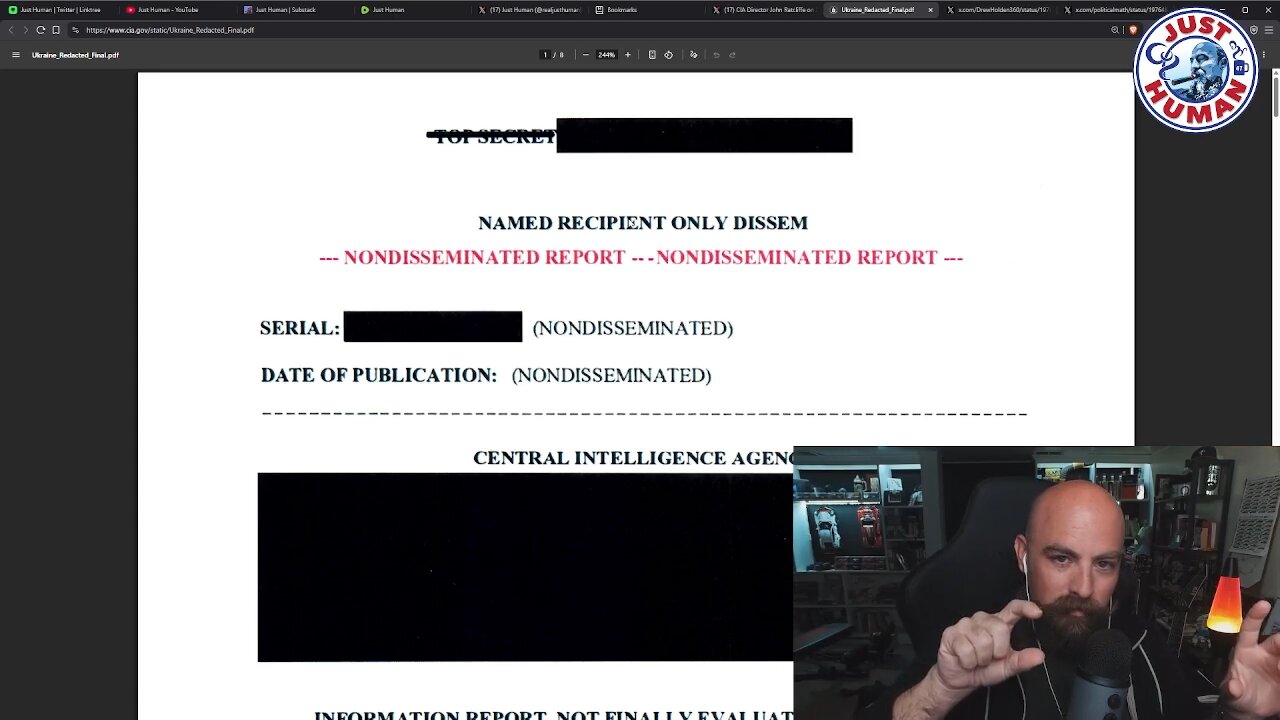Click INFORMATION REPORT, NOT FINALLY EVALUATED line
The image size is (1280, 720).
[x=554, y=714]
